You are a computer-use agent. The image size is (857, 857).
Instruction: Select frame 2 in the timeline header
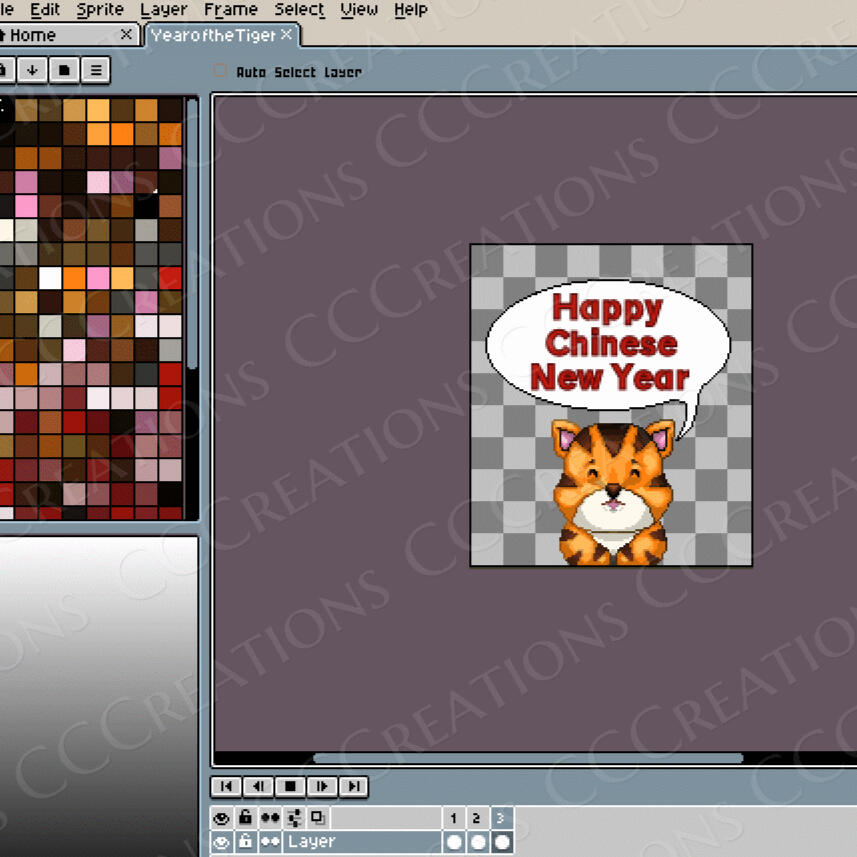tap(477, 818)
